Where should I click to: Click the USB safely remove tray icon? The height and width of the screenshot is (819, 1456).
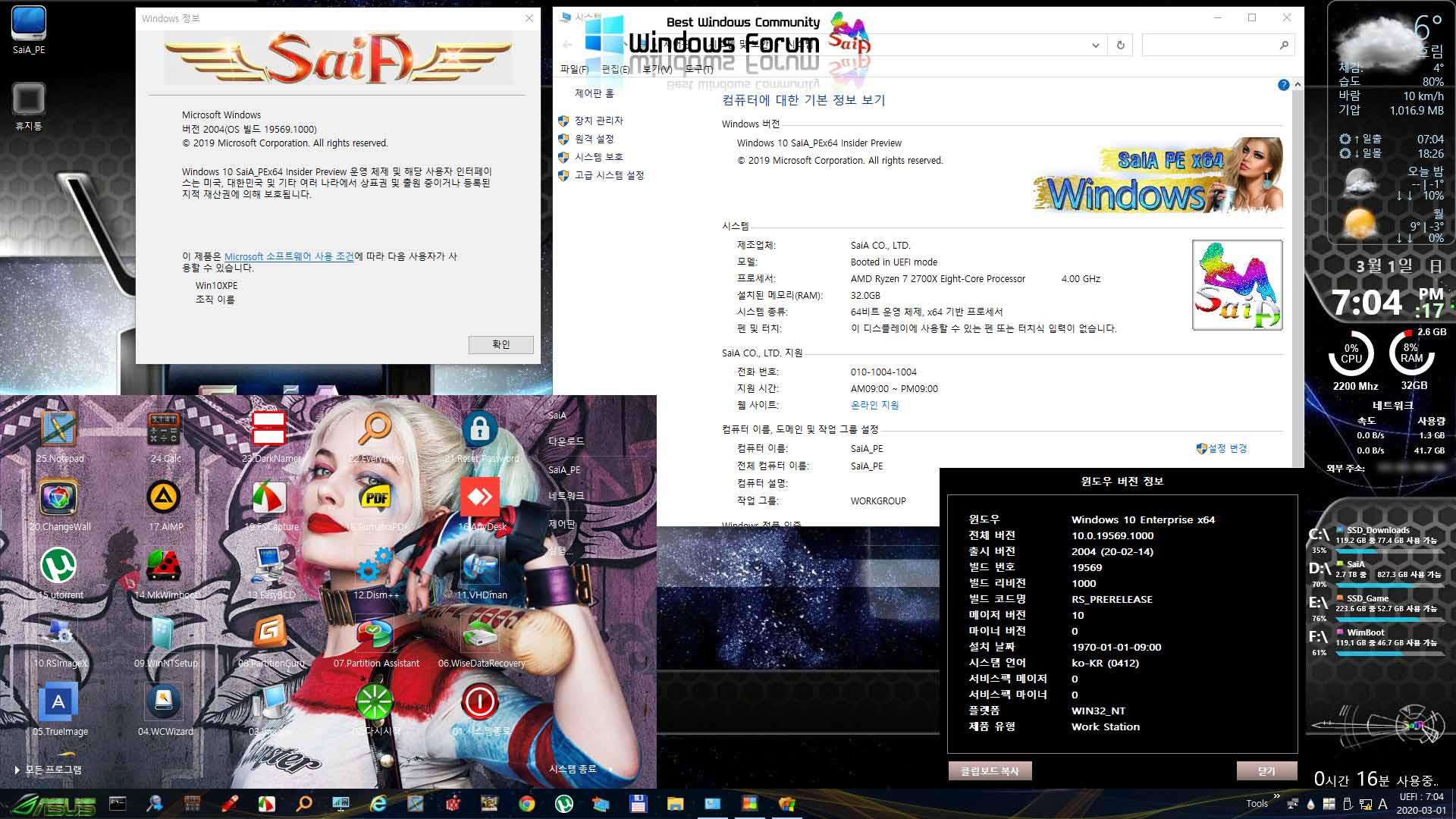point(1348,804)
